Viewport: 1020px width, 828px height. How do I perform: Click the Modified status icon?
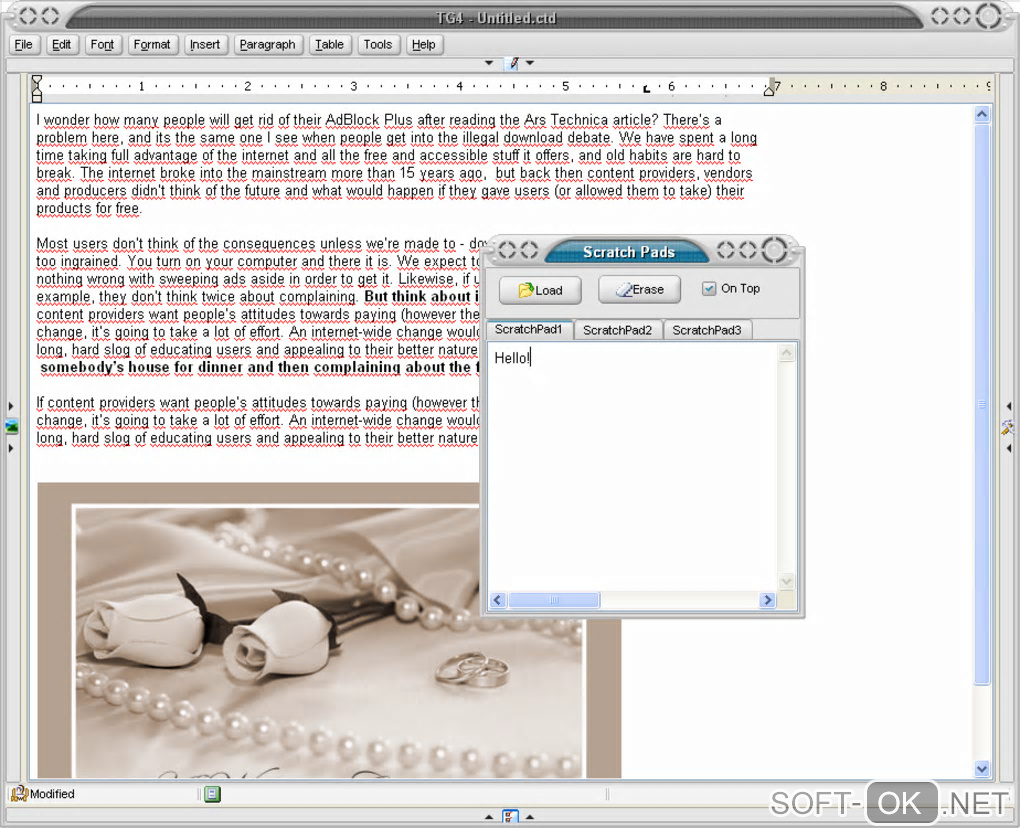[x=19, y=794]
